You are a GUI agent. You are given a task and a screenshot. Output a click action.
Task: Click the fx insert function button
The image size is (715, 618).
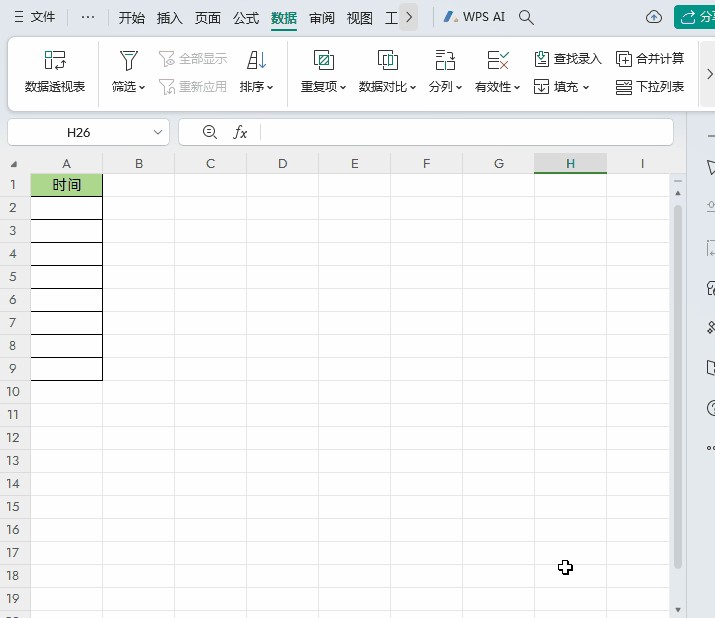[x=240, y=132]
